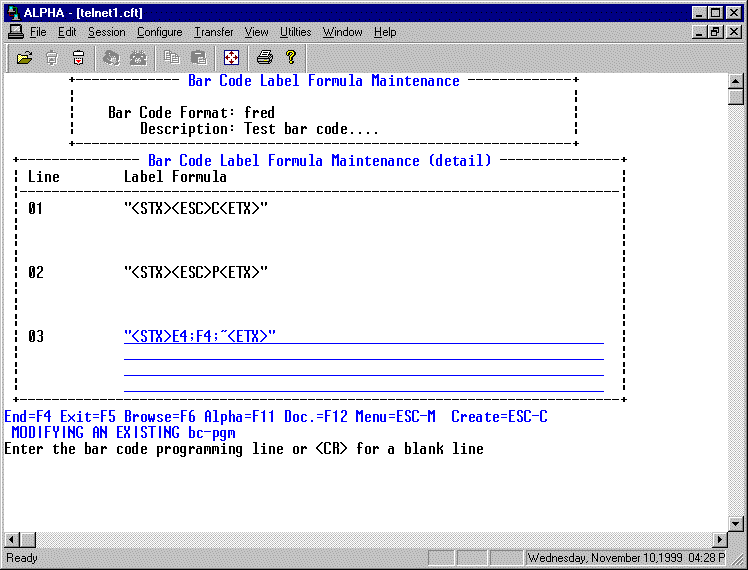Screen dimensions: 748x570
Task: Click the 'Line' column header
Action: click(x=44, y=176)
